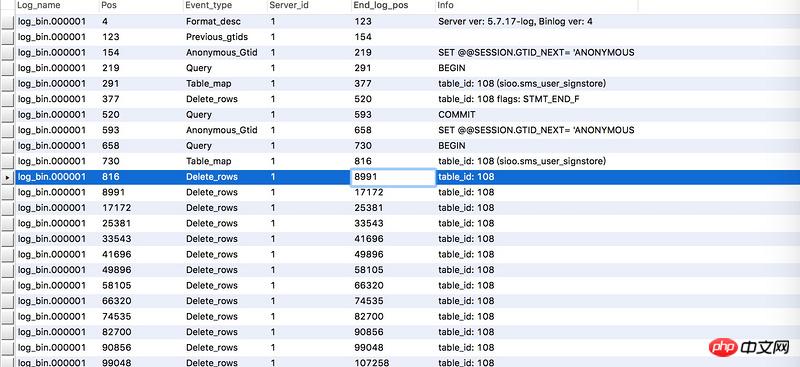Click the Delete_rows cell at Pos 90856
Viewport: 800px width, 367px height.
(225, 347)
